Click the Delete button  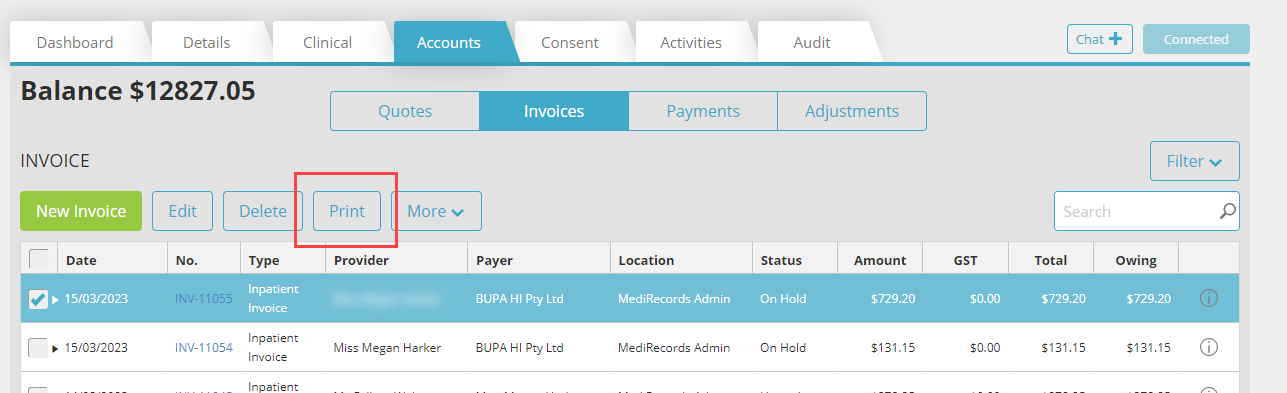point(263,211)
